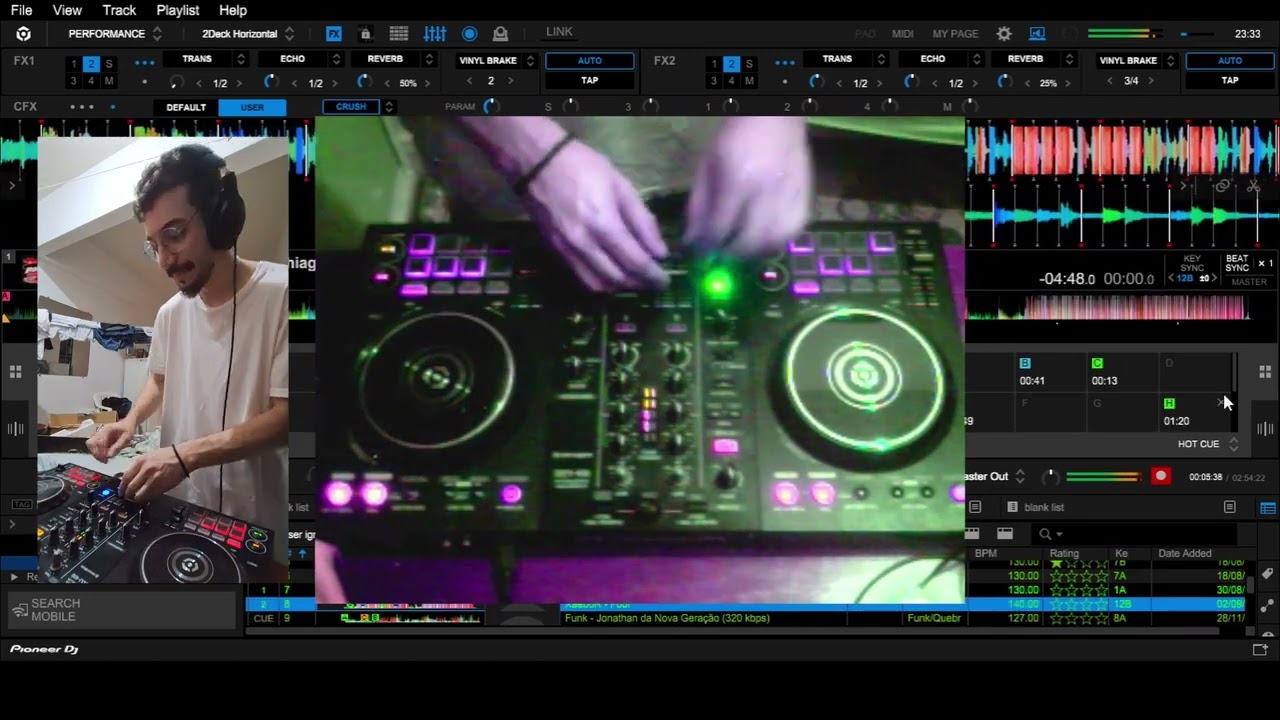Toggle the FX panel icon
The image size is (1280, 720).
[334, 34]
